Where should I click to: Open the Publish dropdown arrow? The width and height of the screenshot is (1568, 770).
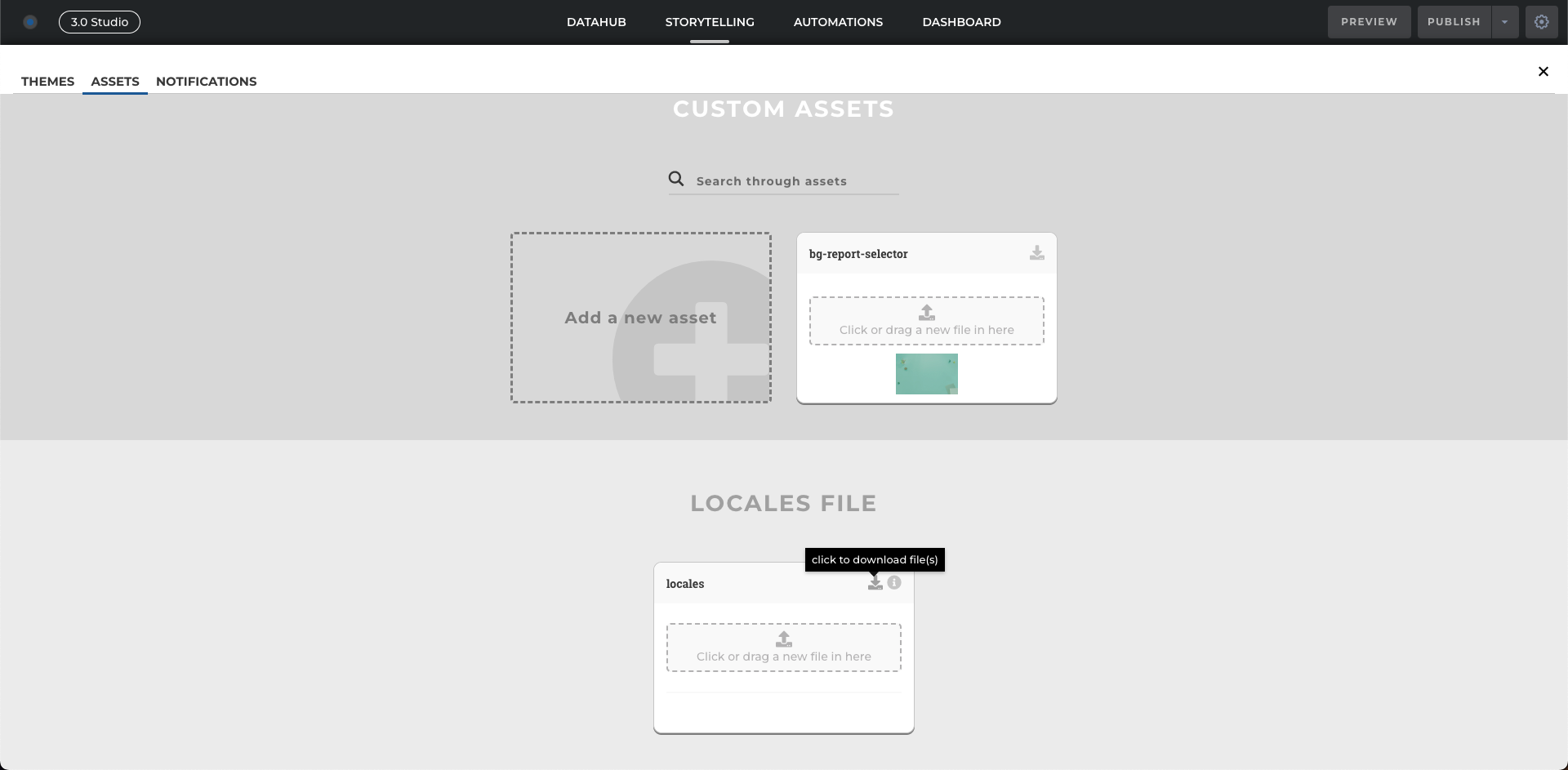[1504, 22]
